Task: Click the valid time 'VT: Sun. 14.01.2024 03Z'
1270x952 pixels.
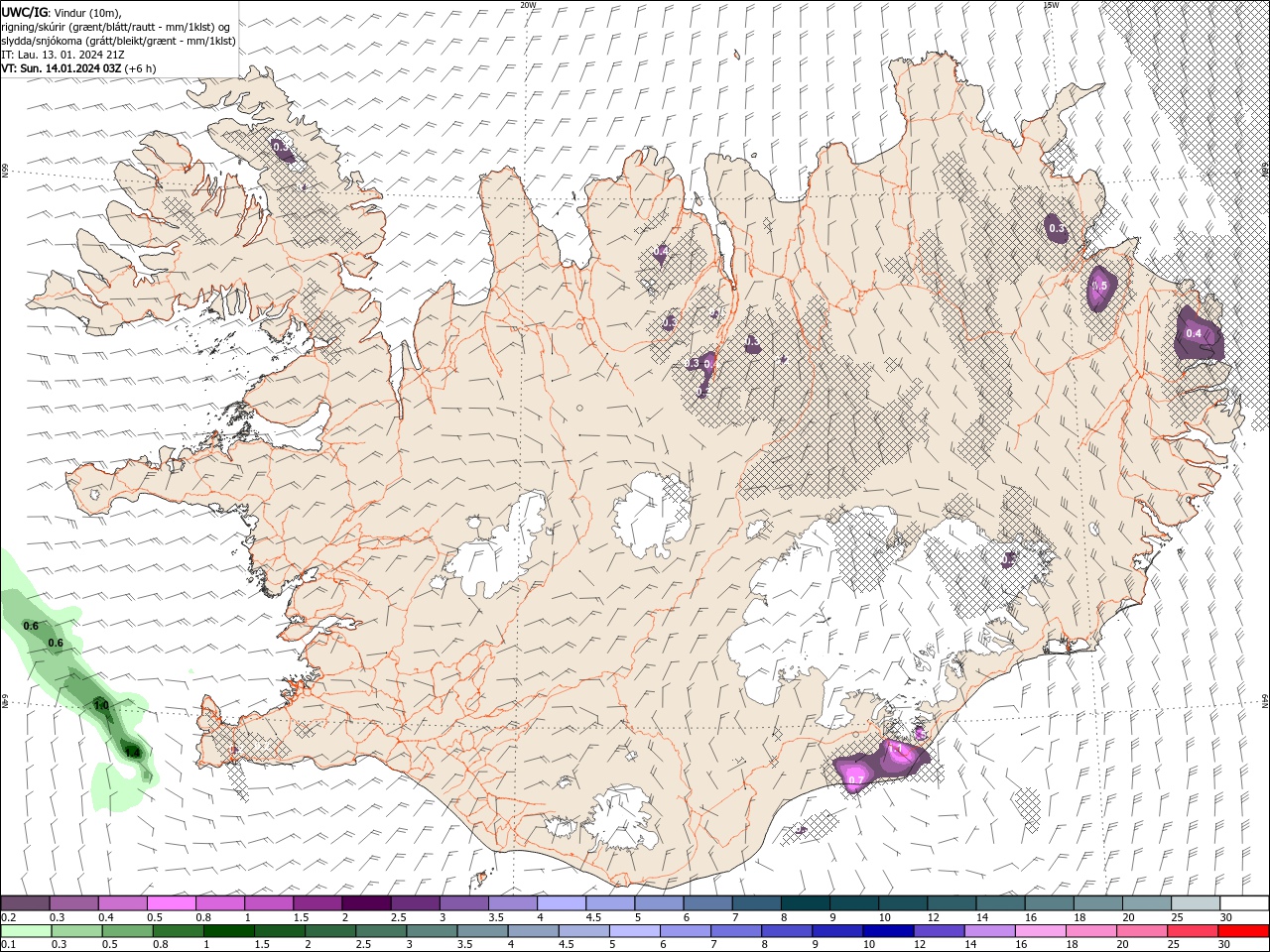Action: [62, 68]
